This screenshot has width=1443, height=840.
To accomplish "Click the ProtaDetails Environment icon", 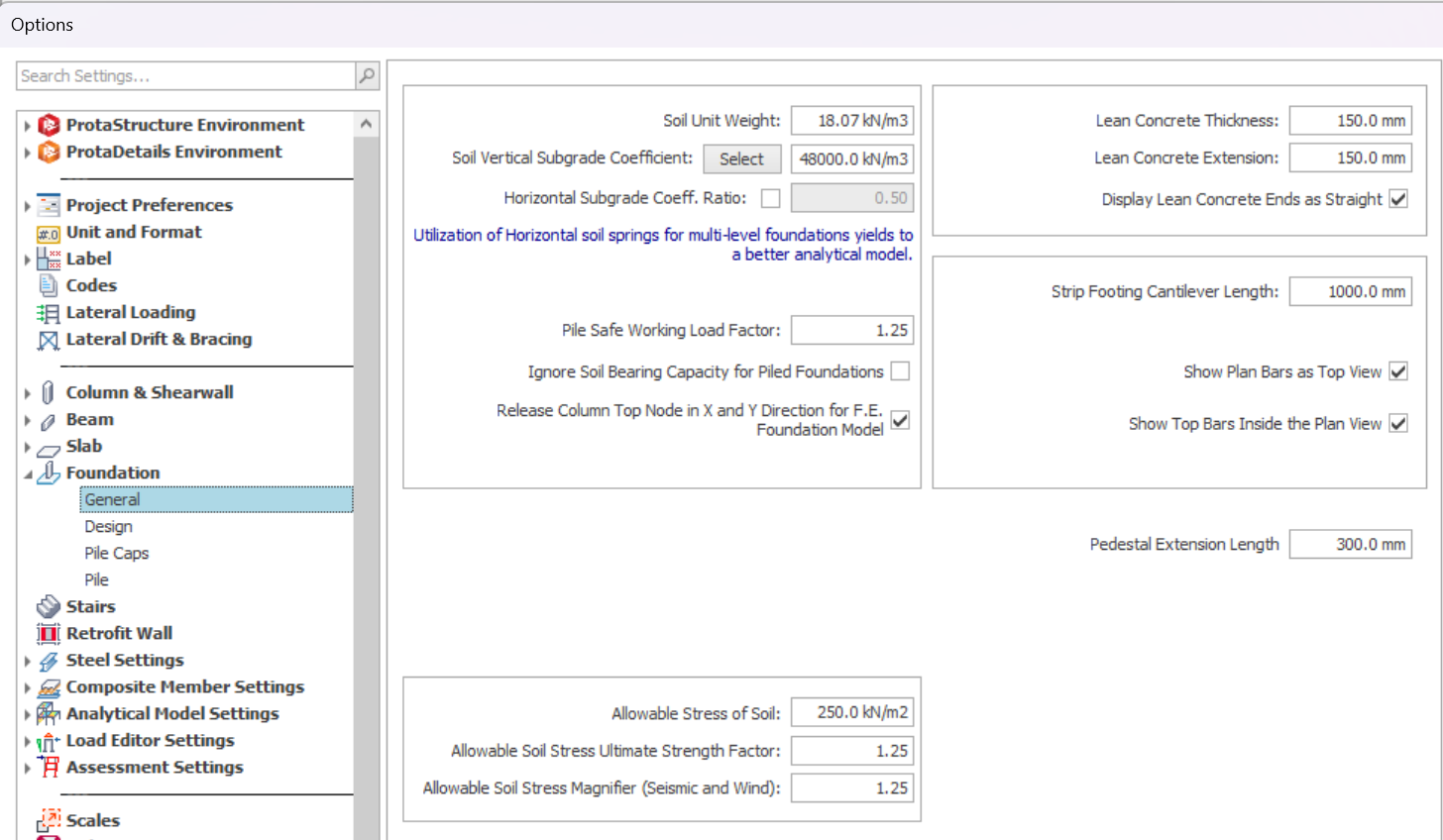I will [x=49, y=152].
